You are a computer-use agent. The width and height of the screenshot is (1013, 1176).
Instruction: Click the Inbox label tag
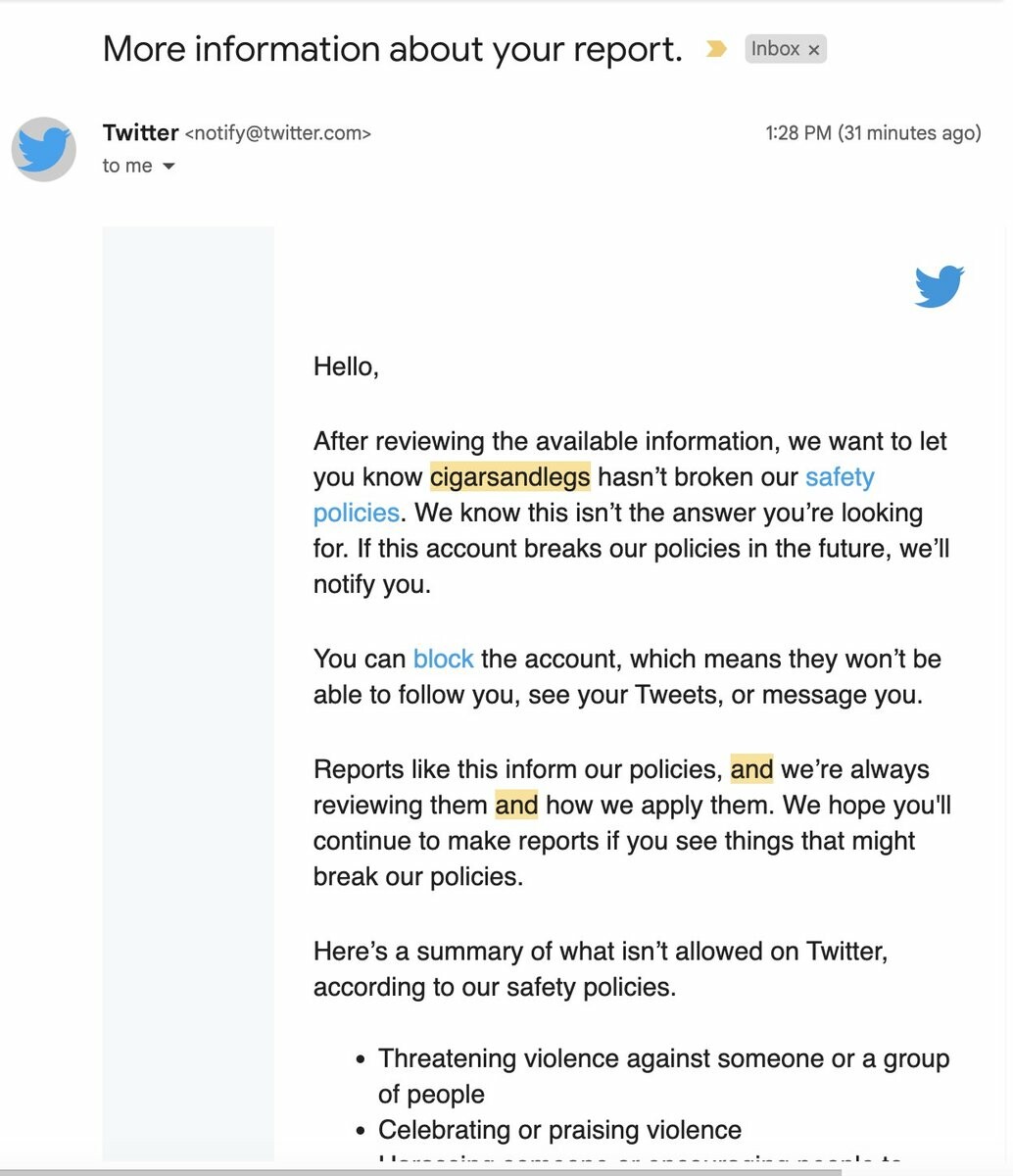tap(775, 49)
